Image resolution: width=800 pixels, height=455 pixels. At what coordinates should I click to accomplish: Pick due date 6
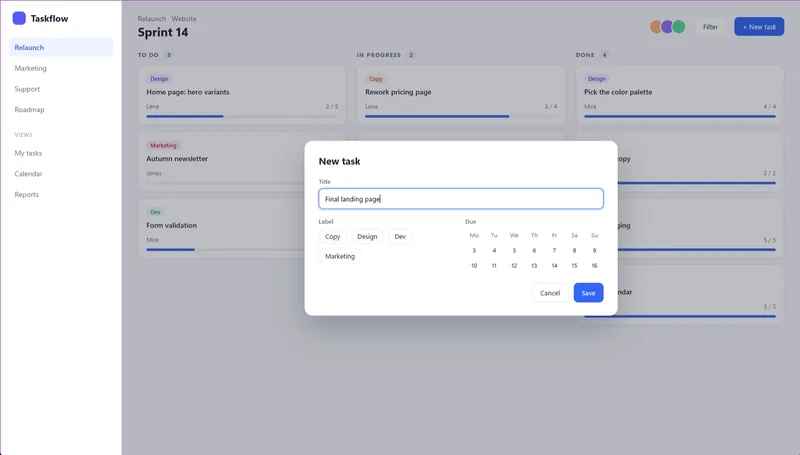click(534, 250)
